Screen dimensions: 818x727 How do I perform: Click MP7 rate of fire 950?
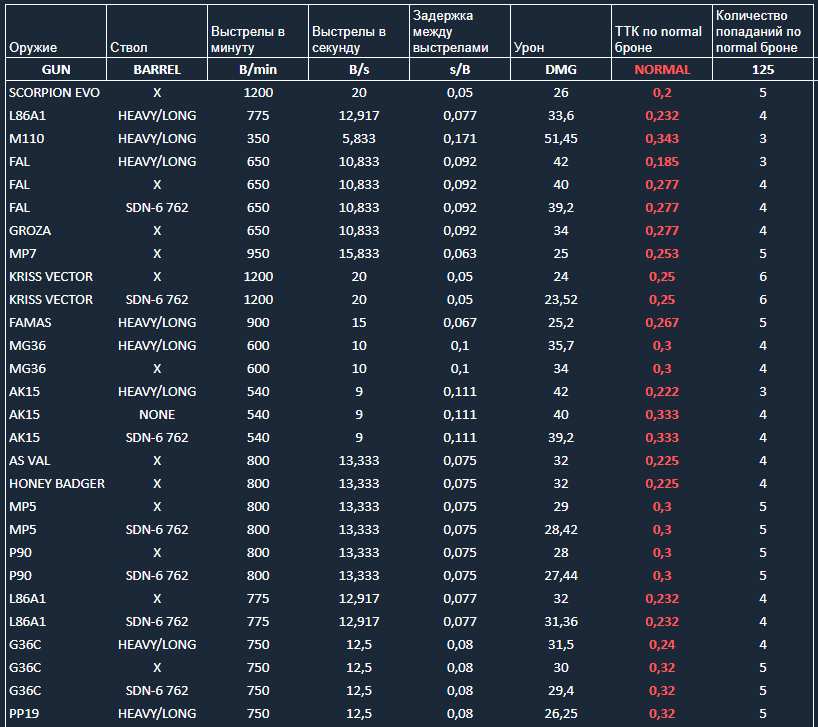[258, 253]
